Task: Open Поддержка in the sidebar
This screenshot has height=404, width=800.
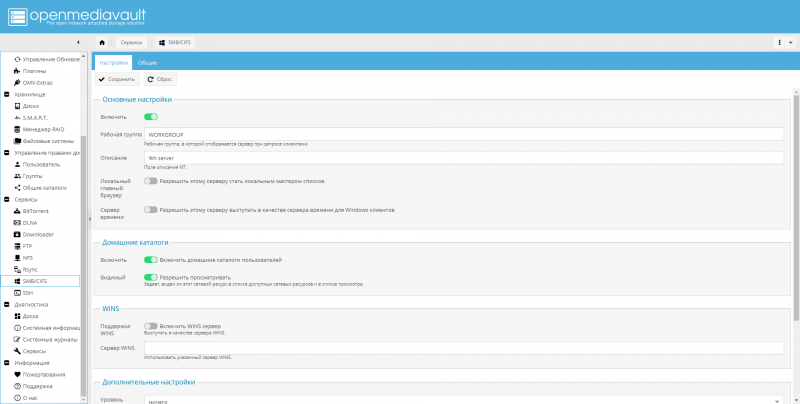Action: [x=37, y=386]
